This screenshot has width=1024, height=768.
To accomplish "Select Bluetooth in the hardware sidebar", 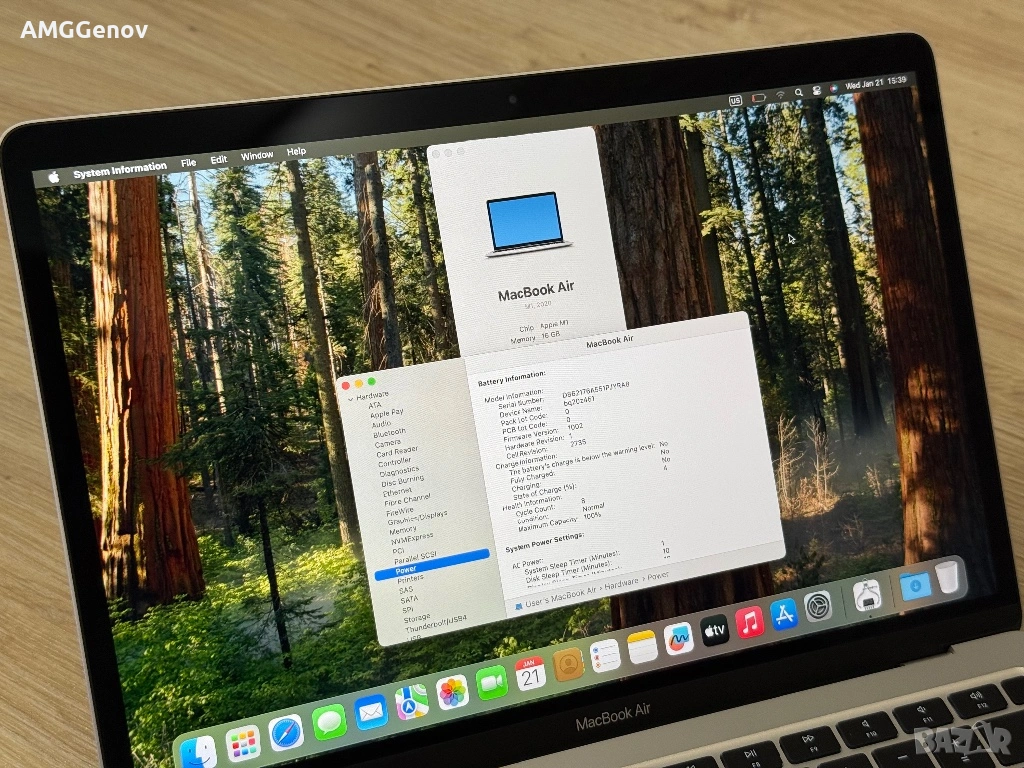I will [390, 433].
